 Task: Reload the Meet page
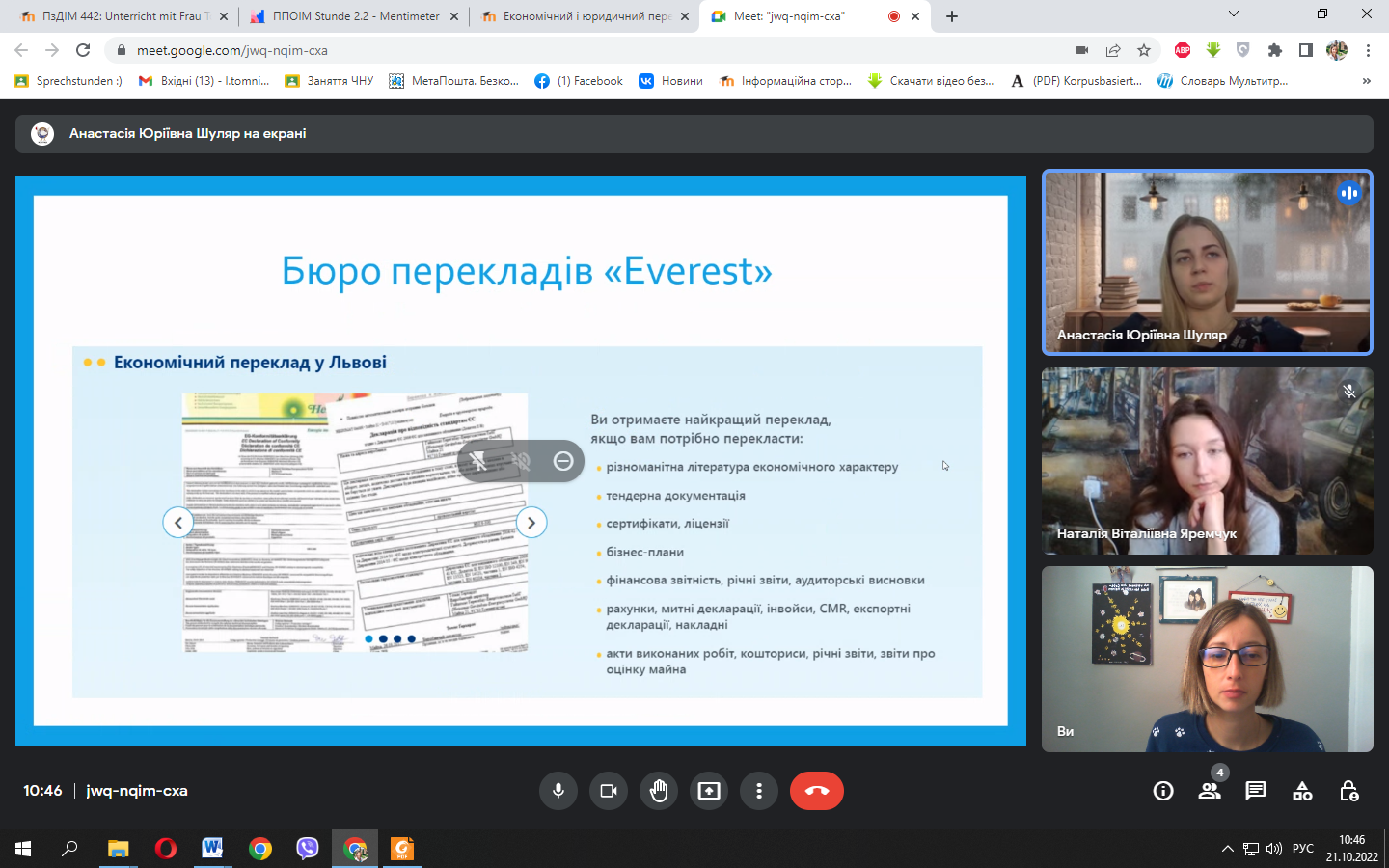(83, 50)
